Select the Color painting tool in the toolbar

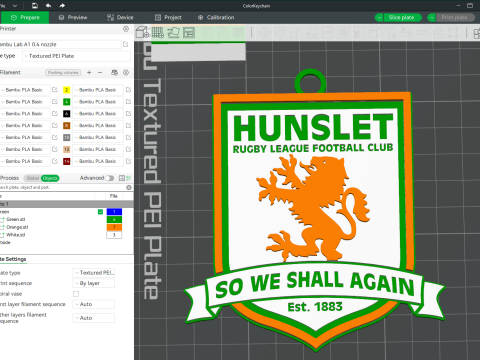pyautogui.click(x=406, y=33)
